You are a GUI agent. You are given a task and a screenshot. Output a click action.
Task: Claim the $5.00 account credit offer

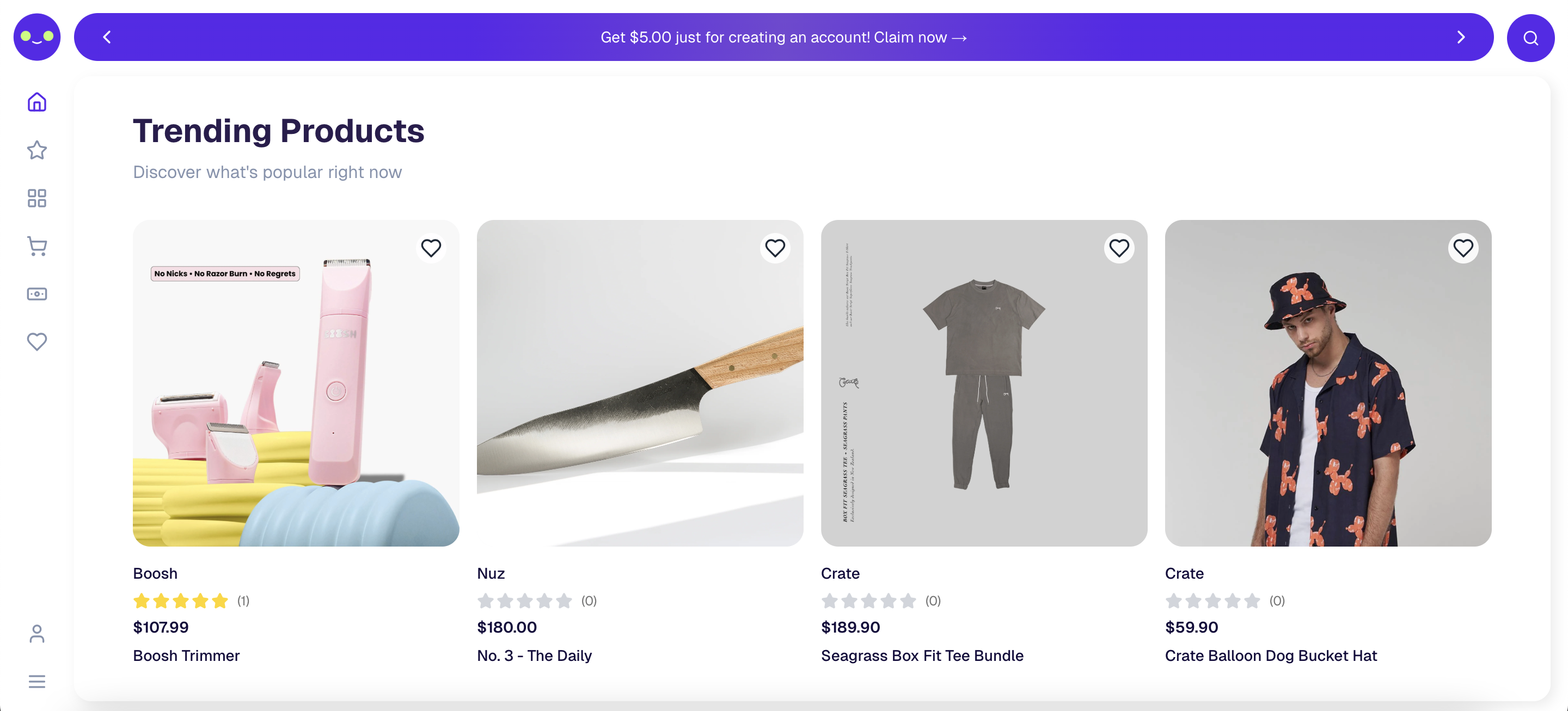point(783,37)
